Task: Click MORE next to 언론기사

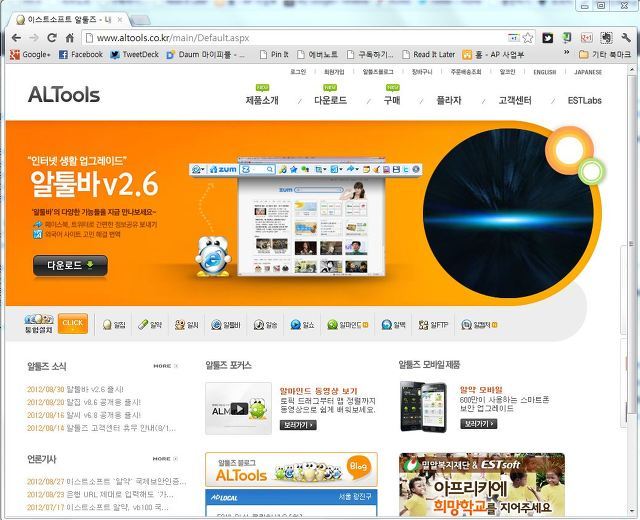Action: (165, 459)
